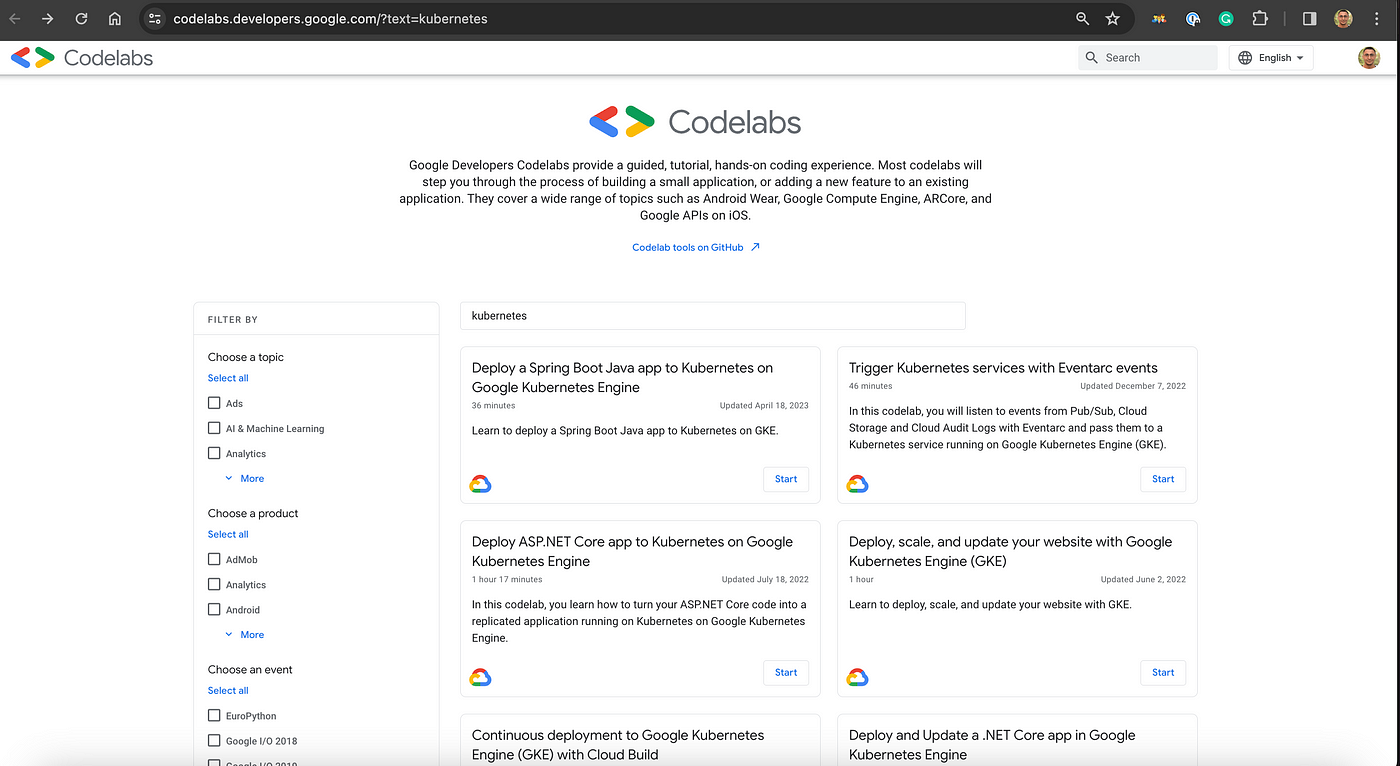Start the website with GKE codelab

click(x=1163, y=672)
